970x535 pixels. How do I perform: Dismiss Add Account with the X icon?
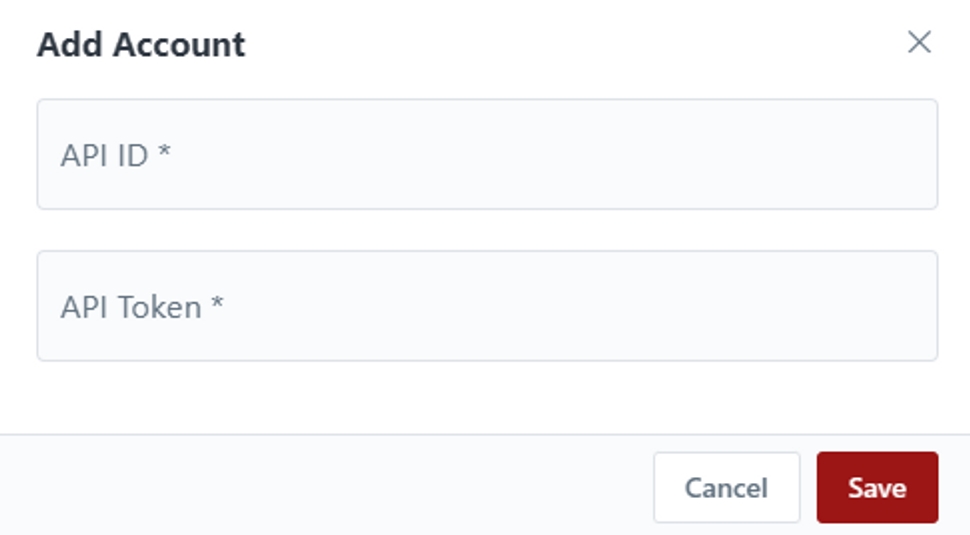point(919,42)
